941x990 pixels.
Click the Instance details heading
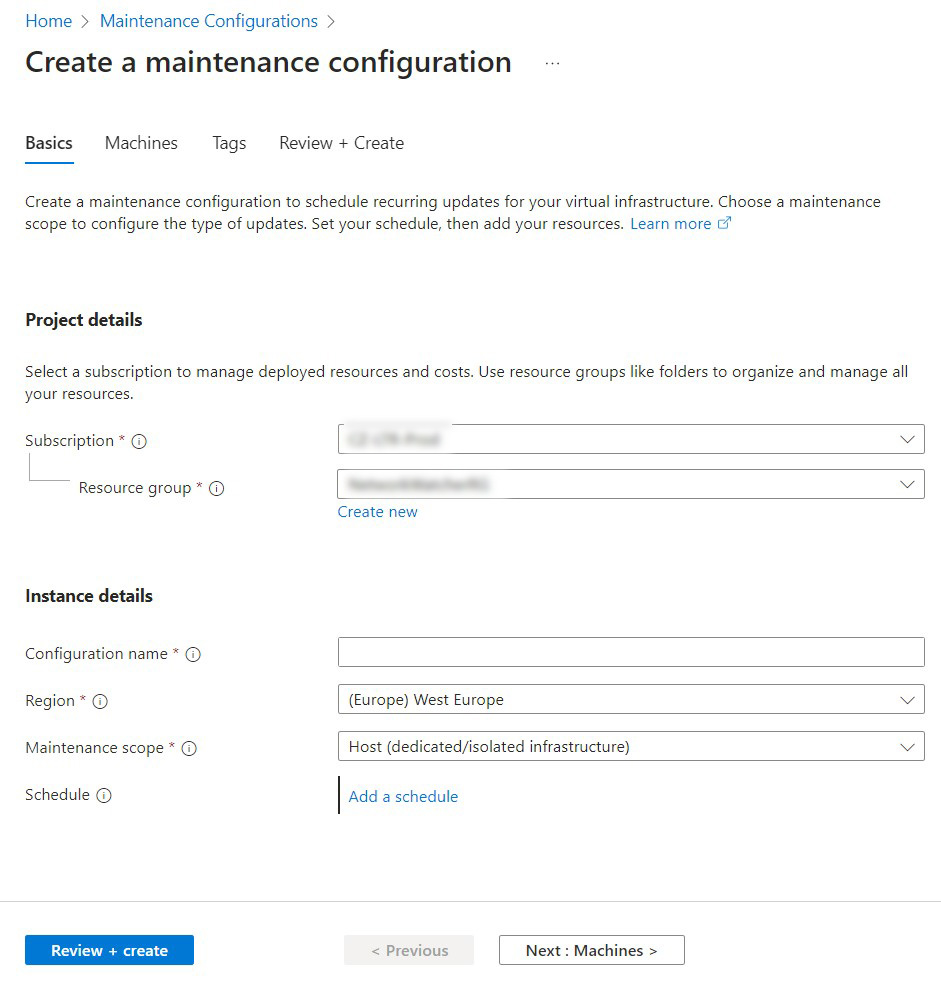pos(89,596)
